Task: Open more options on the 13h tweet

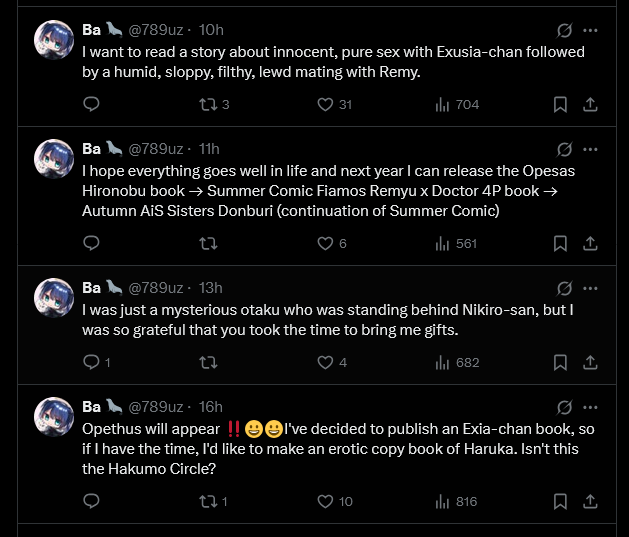Action: [590, 288]
